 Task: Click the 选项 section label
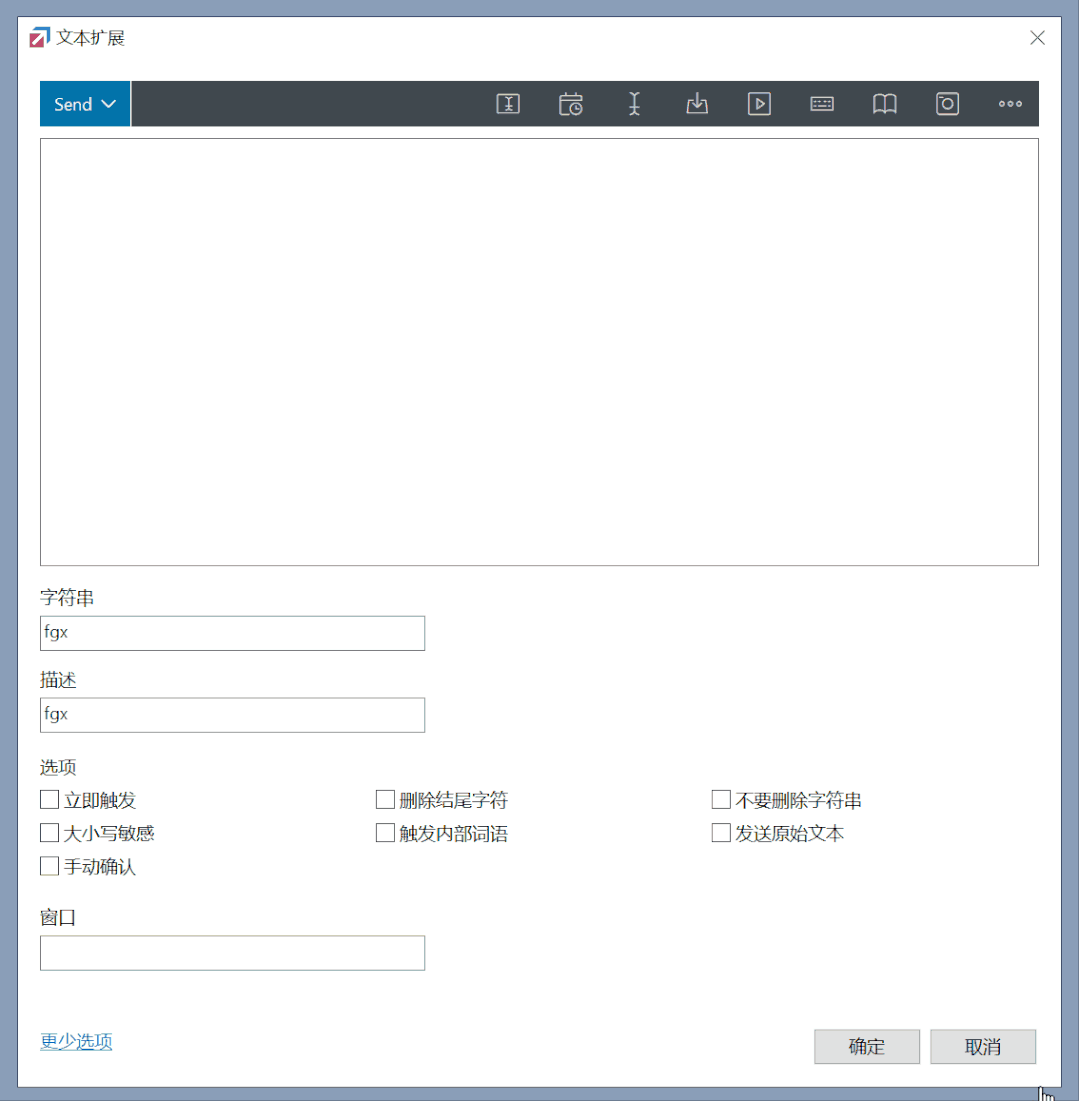click(x=58, y=767)
